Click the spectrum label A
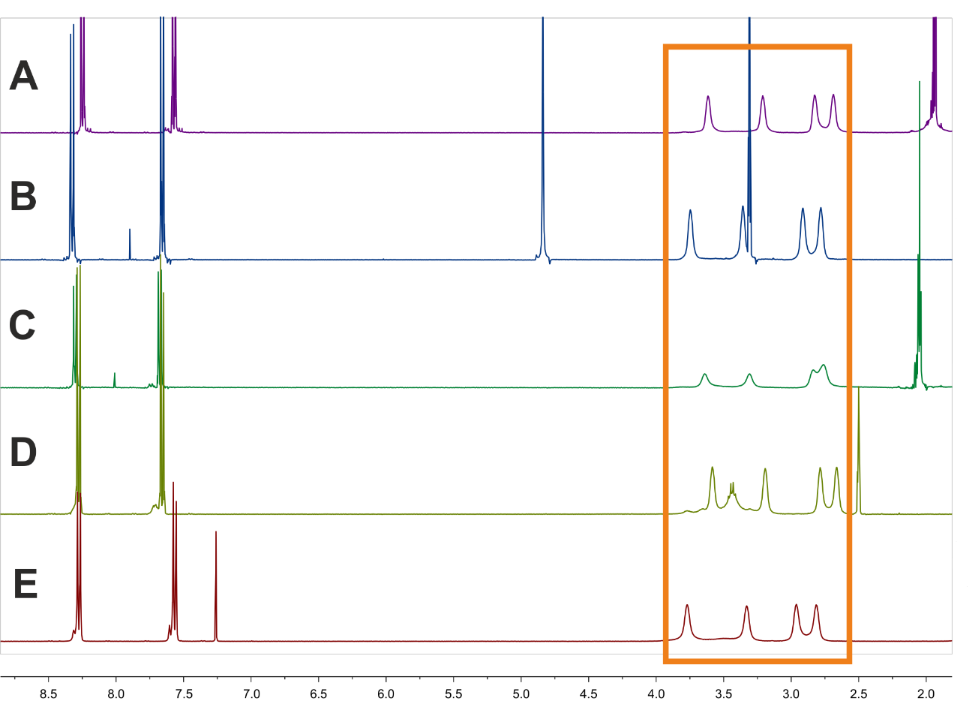This screenshot has height=713, width=970. pyautogui.click(x=23, y=75)
